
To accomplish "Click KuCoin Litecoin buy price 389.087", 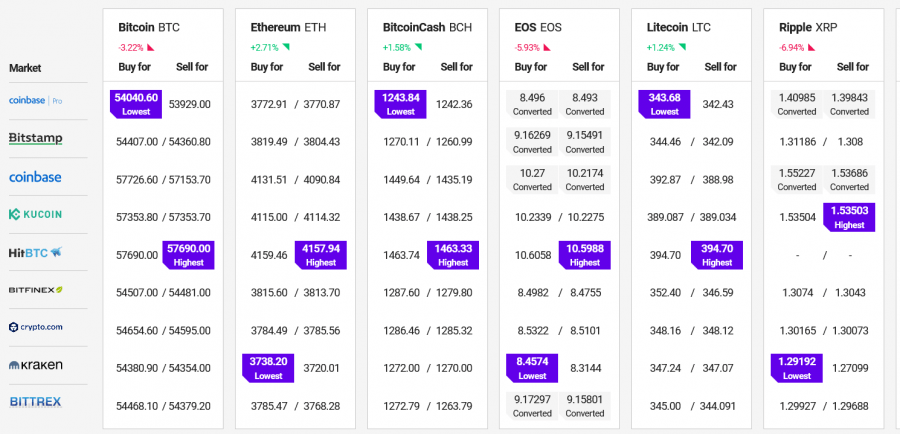I will [x=665, y=218].
